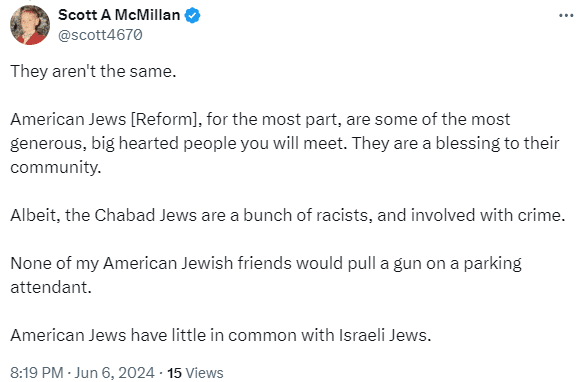Viewport: 582px width, 382px height.
Task: Click the phrase "Israeli Jews." in last line
Action: coord(385,335)
